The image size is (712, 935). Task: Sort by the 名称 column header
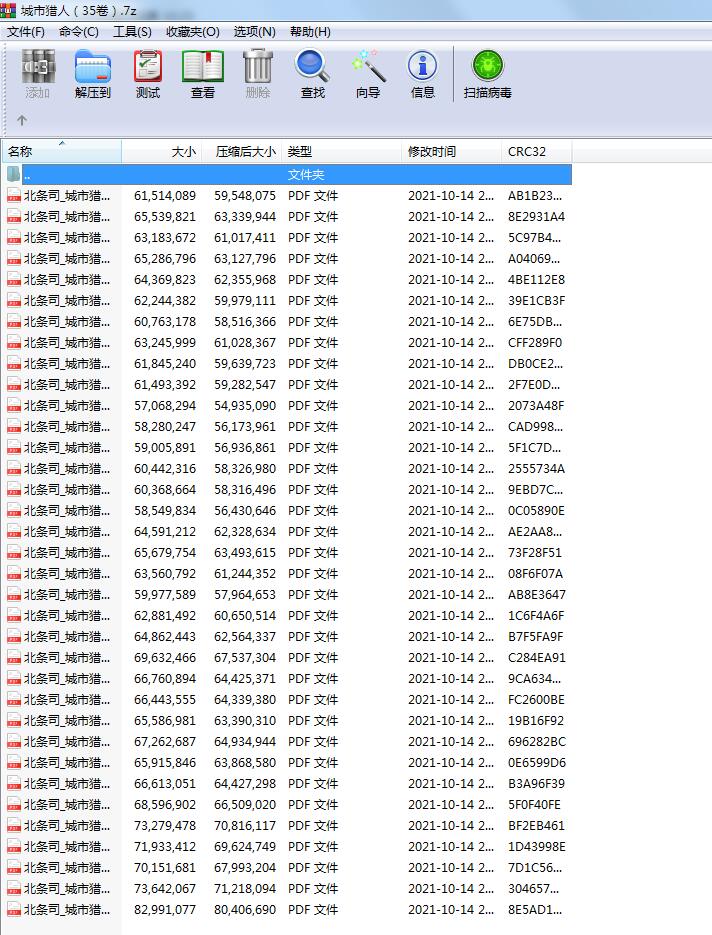(60, 152)
